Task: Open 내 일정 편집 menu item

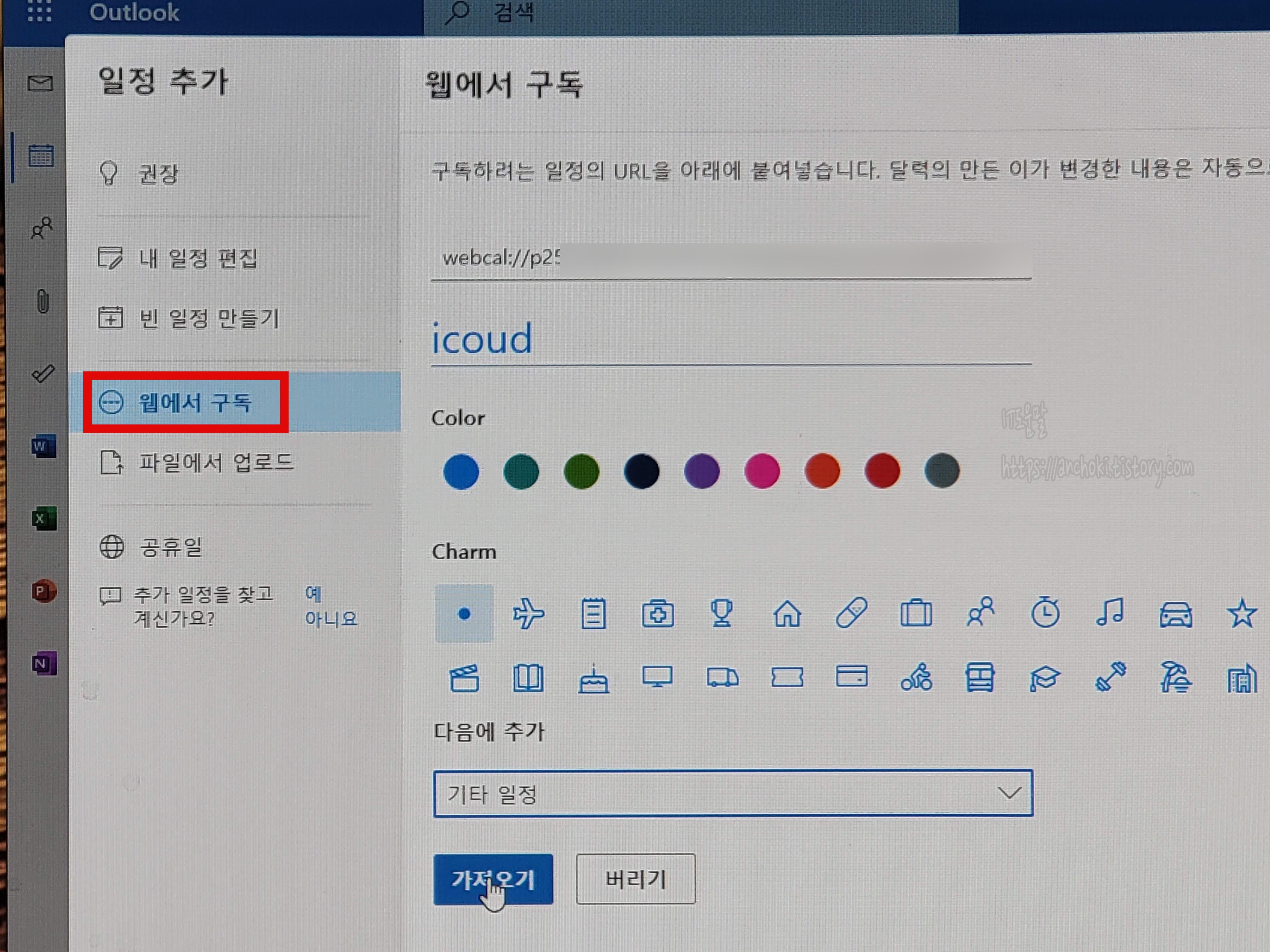Action: (198, 258)
